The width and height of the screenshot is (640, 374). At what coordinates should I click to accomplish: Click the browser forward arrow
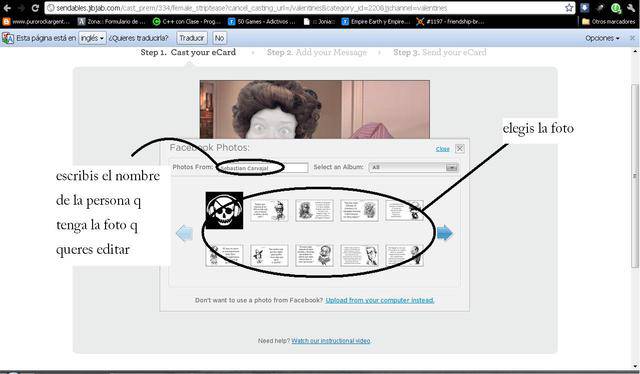click(21, 8)
